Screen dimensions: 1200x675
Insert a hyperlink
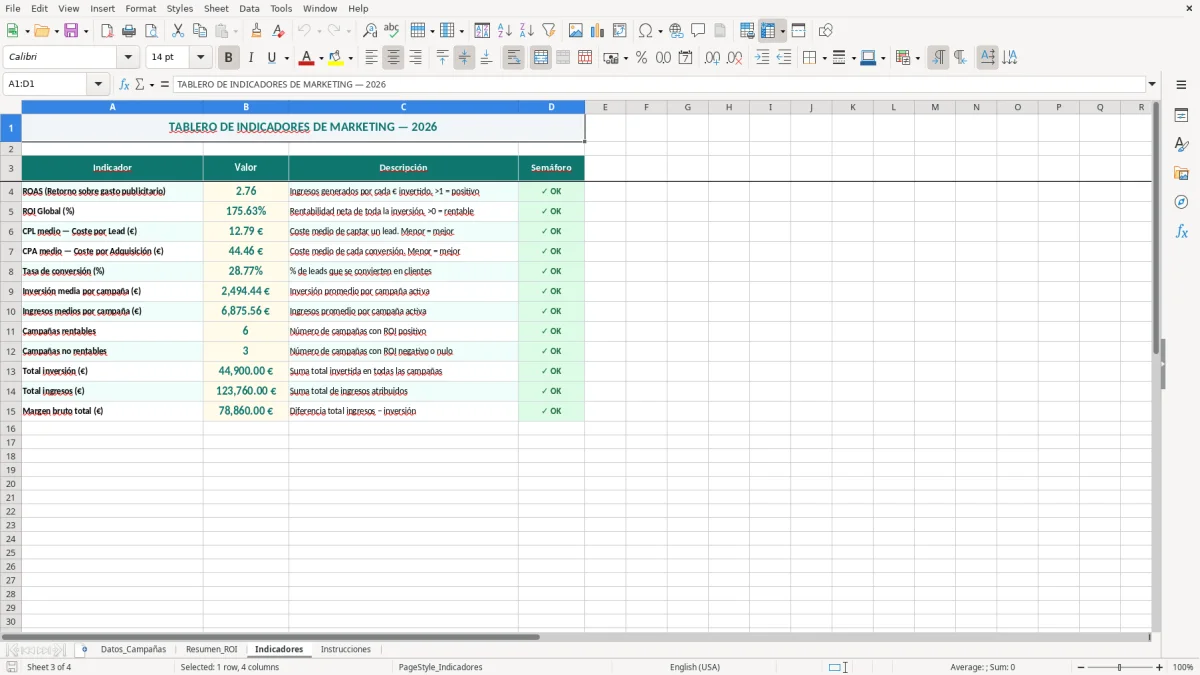[677, 31]
